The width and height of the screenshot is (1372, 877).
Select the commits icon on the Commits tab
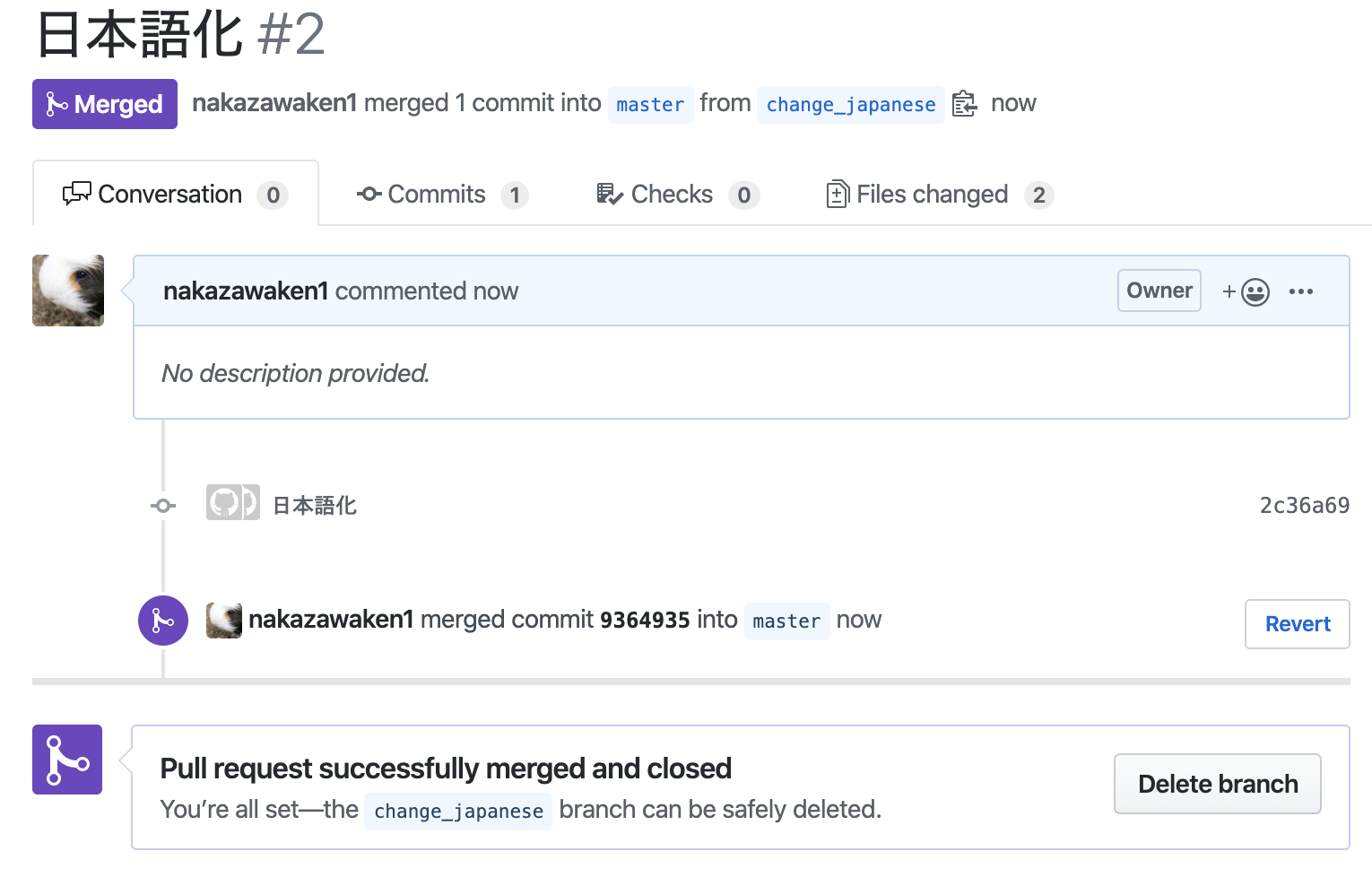point(369,194)
